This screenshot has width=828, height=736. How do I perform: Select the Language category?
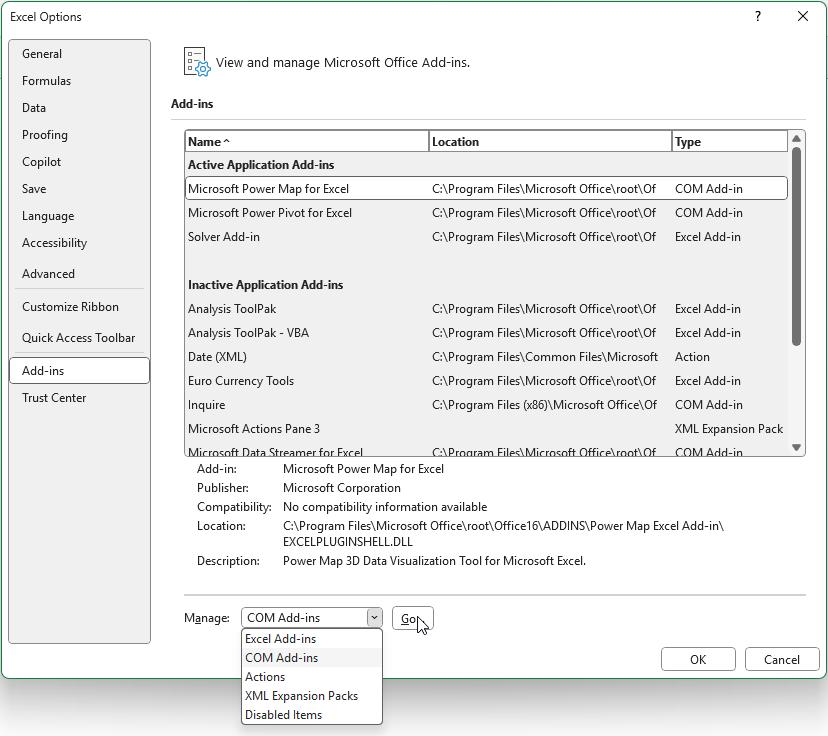pyautogui.click(x=79, y=215)
